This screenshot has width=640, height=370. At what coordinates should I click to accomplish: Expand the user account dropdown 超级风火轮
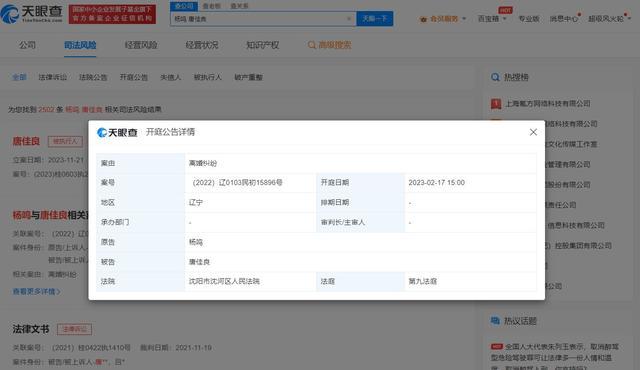point(609,19)
